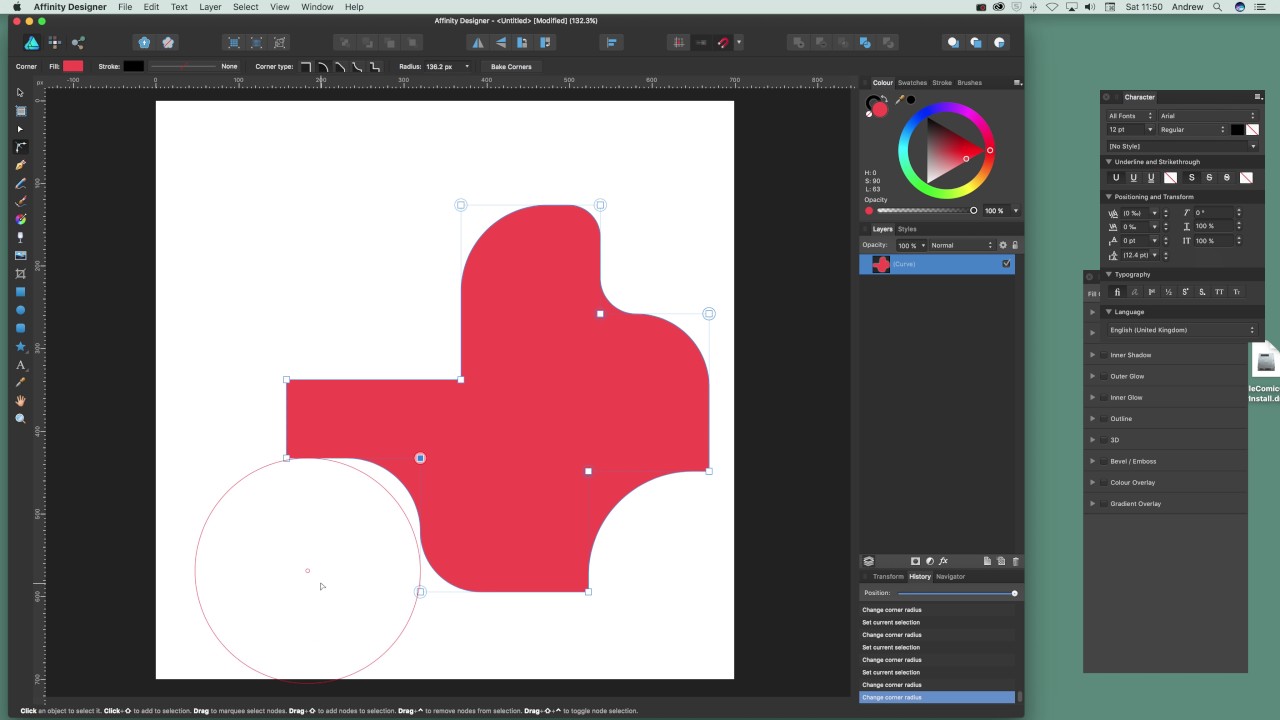This screenshot has width=1280, height=720.
Task: Toggle the layer lock icon
Action: click(x=1014, y=245)
